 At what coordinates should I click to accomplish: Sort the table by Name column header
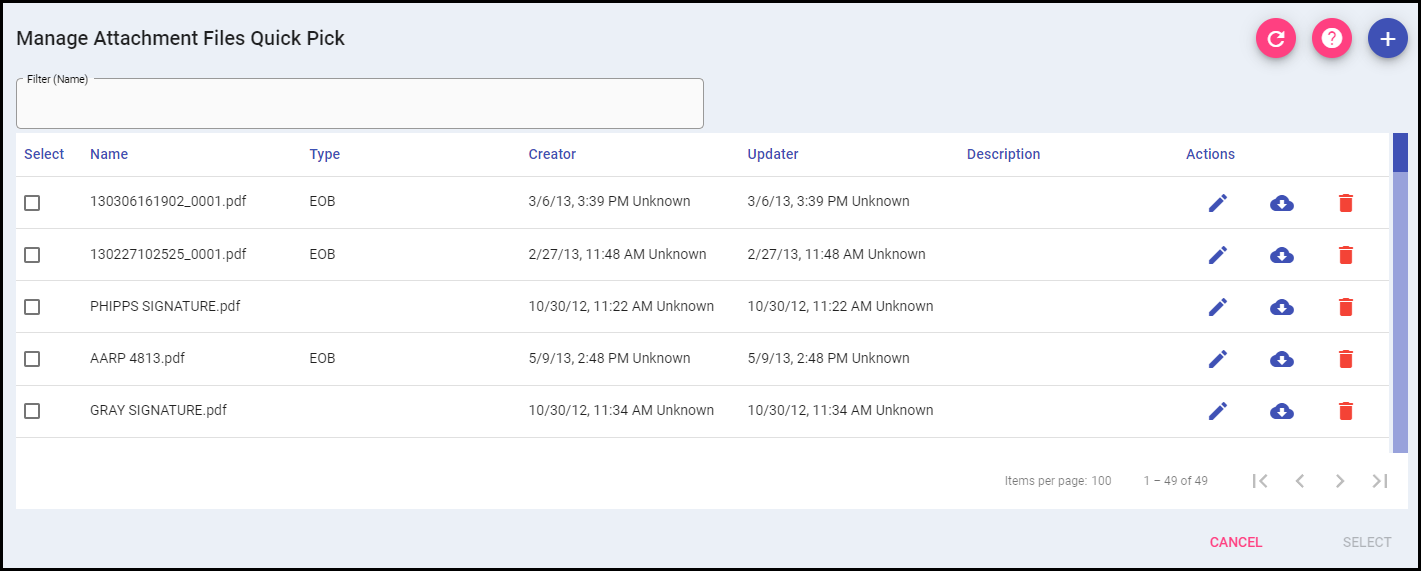click(109, 154)
